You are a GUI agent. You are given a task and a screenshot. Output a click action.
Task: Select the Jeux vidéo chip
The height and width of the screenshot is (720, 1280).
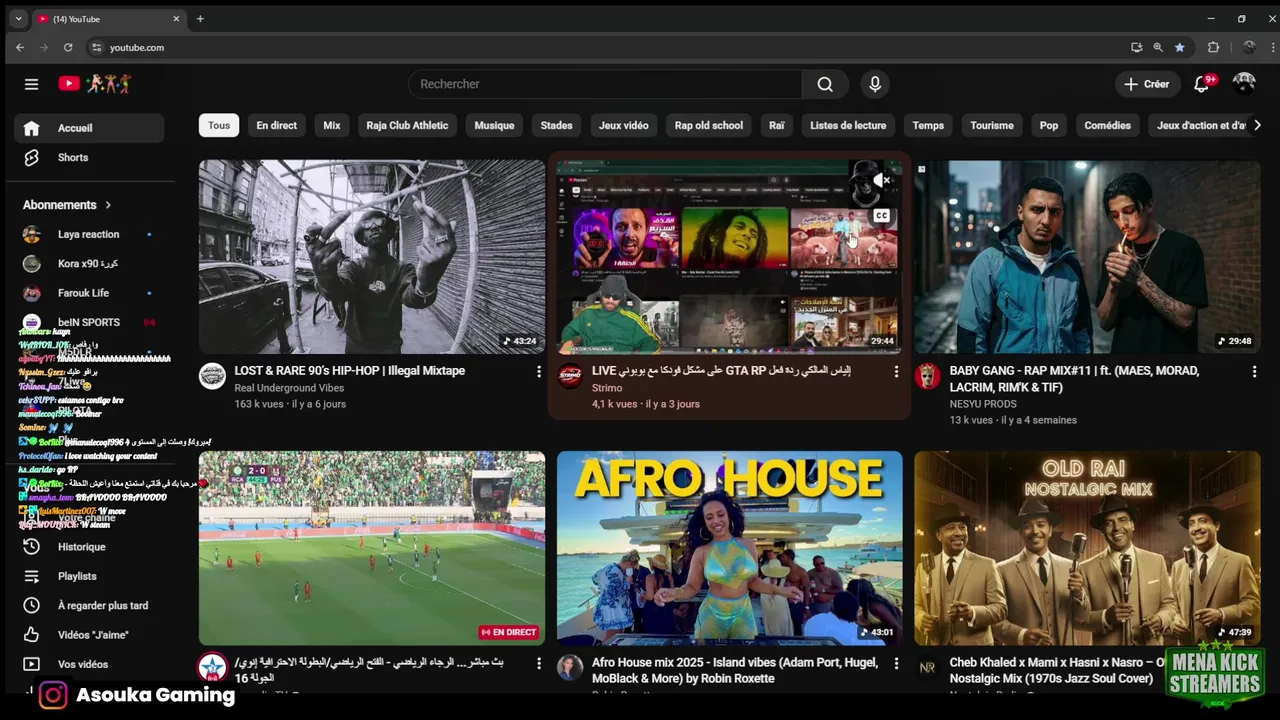coord(624,125)
